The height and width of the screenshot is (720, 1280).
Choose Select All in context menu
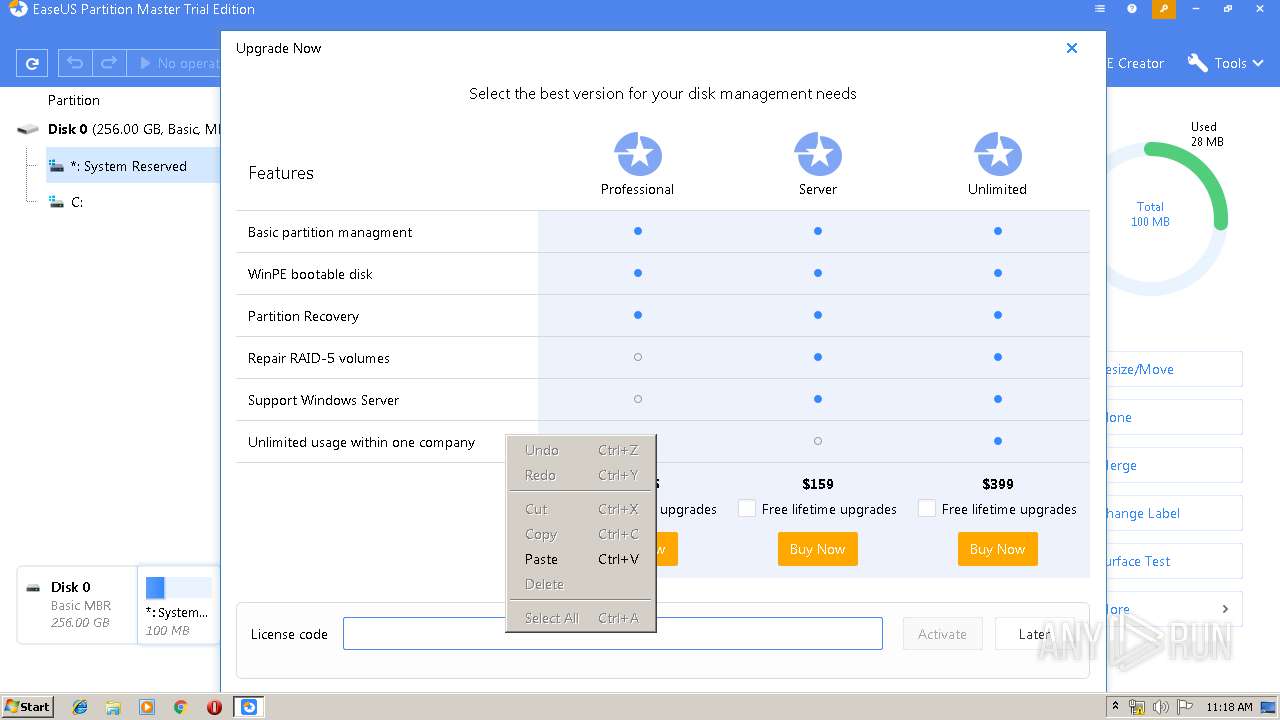[x=581, y=618]
